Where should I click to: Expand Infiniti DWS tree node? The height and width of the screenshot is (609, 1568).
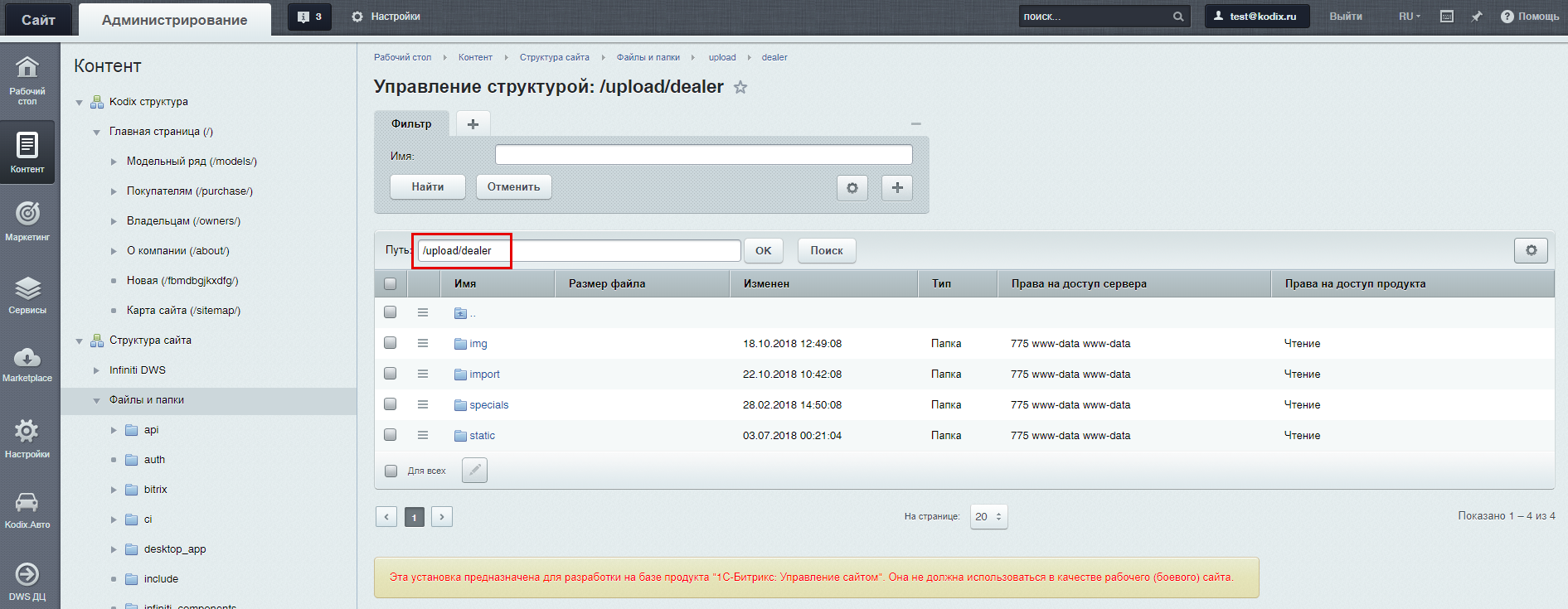pyautogui.click(x=97, y=370)
